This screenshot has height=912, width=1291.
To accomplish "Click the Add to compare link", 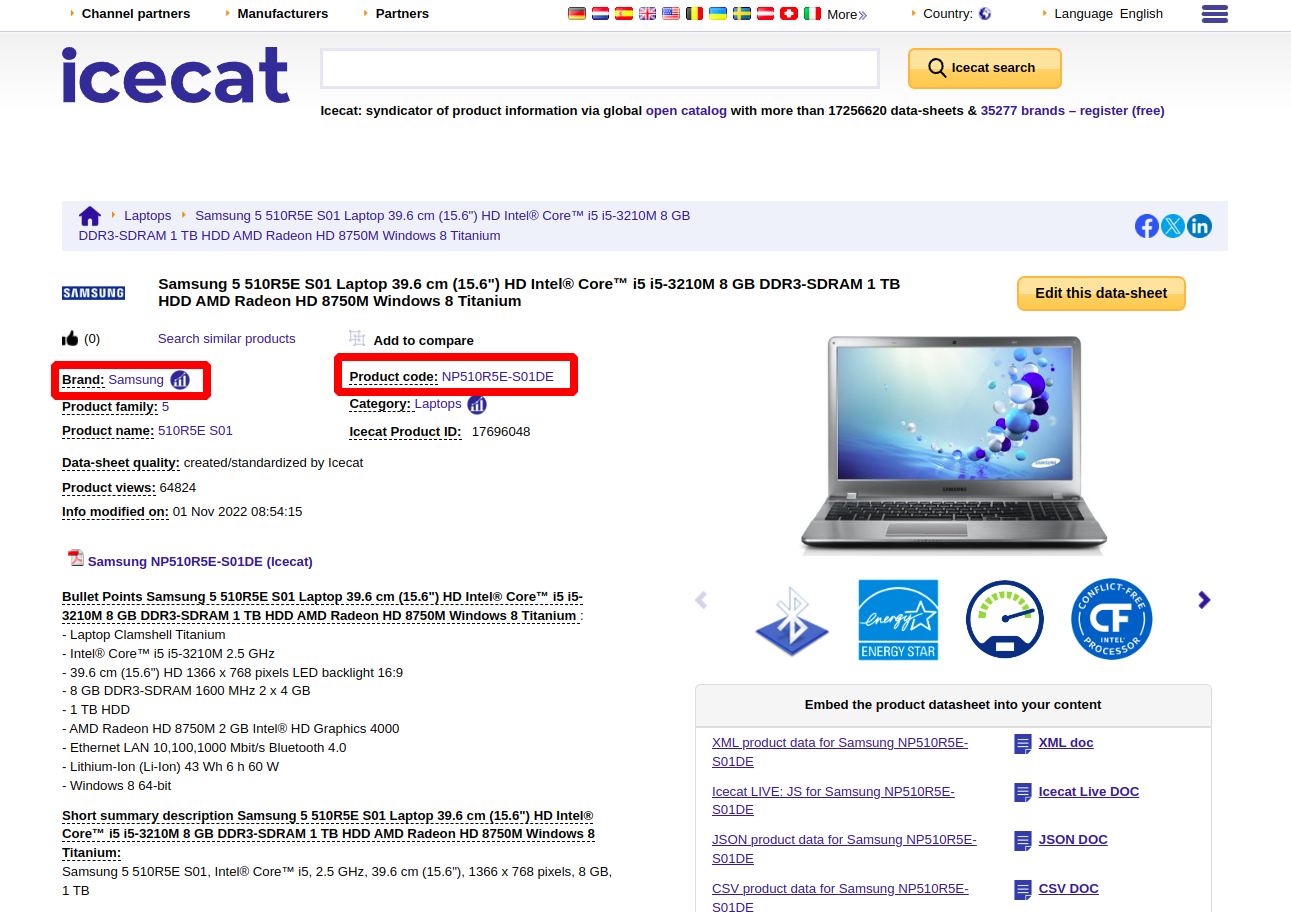I will 424,341.
